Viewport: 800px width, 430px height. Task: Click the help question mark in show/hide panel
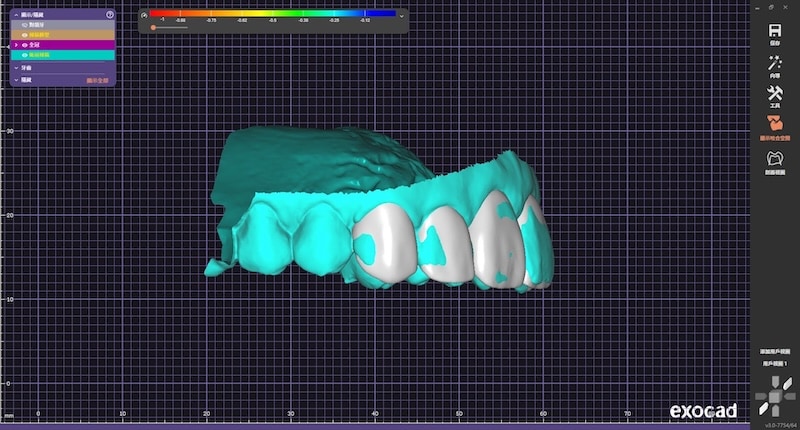tap(110, 15)
